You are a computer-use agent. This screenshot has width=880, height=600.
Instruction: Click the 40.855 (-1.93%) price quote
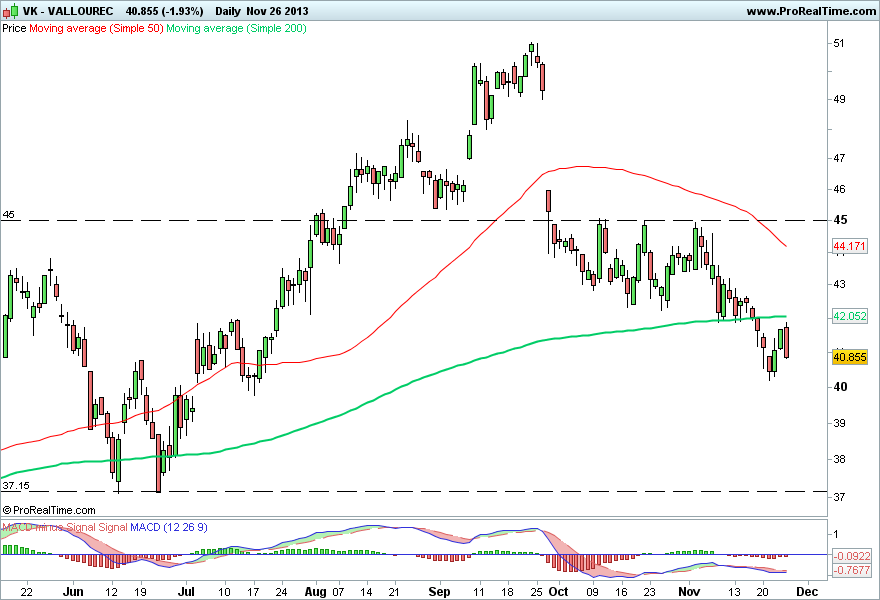(x=164, y=11)
